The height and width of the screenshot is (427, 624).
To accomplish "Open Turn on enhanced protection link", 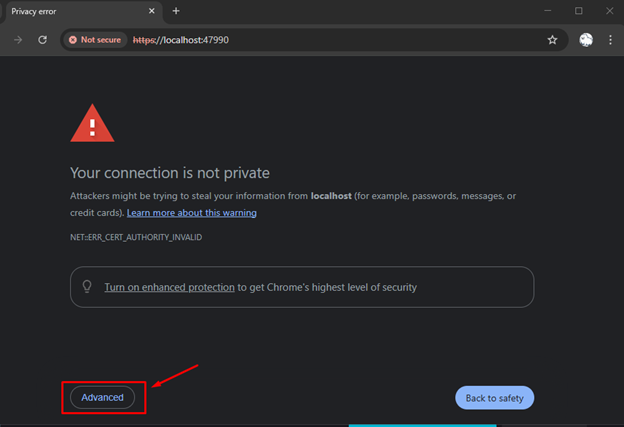I will click(170, 287).
